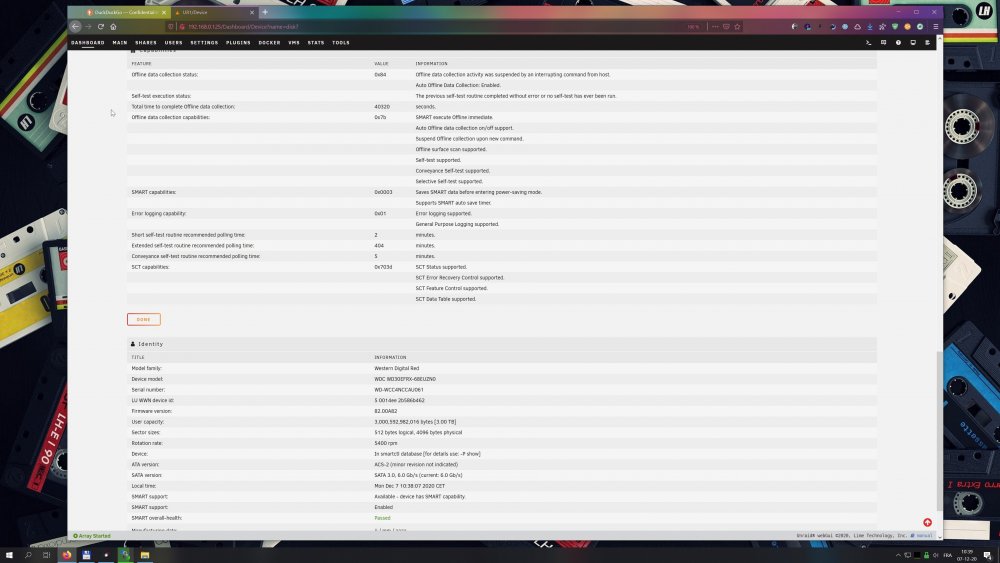Open Task View on the taskbar
Image resolution: width=1000 pixels, height=563 pixels.
pyautogui.click(x=46, y=555)
